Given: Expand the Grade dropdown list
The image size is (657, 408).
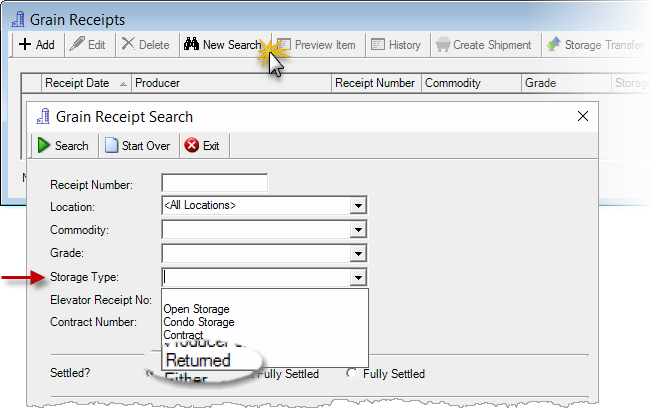Looking at the screenshot, I should point(358,253).
